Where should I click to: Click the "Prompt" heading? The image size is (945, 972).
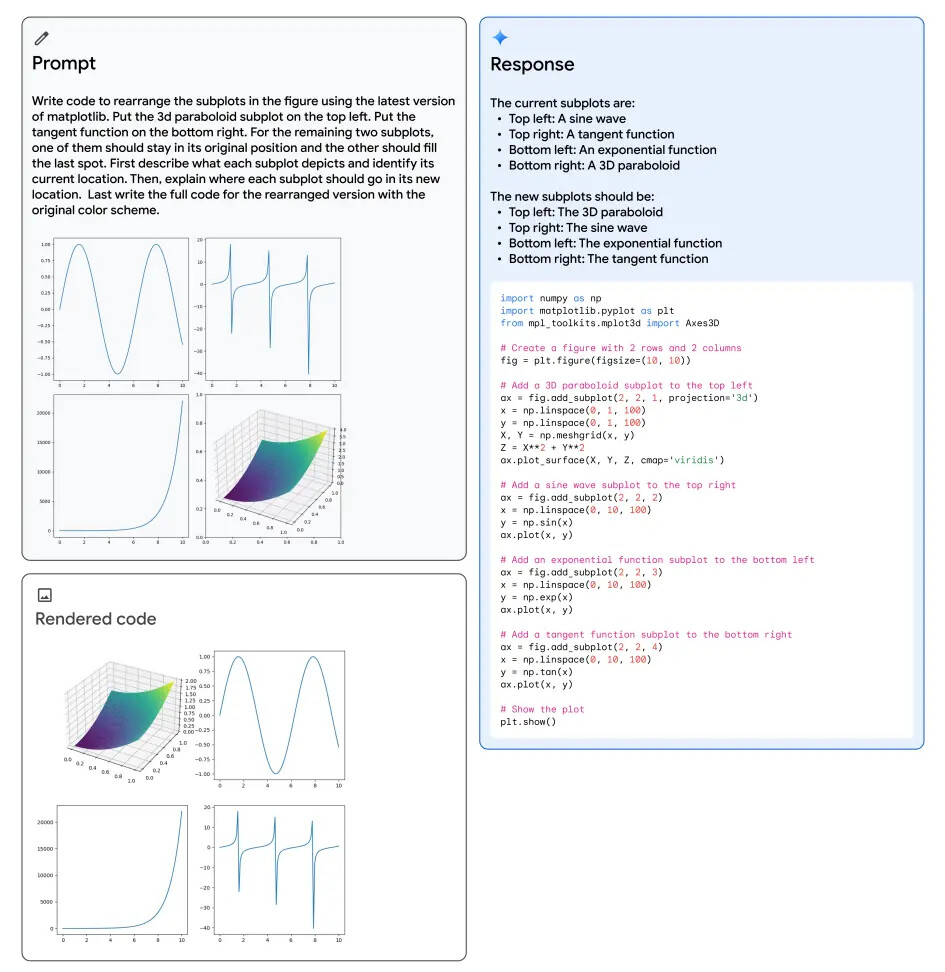(64, 63)
